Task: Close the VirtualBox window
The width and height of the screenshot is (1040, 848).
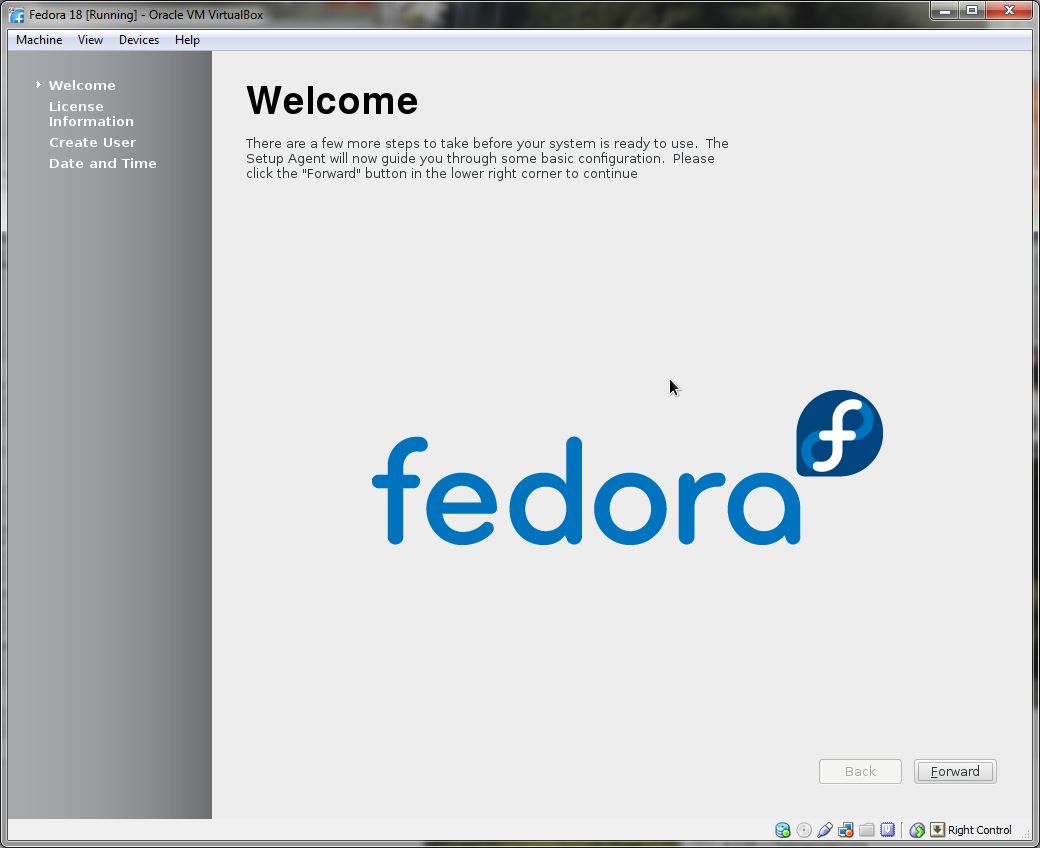Action: 1009,10
